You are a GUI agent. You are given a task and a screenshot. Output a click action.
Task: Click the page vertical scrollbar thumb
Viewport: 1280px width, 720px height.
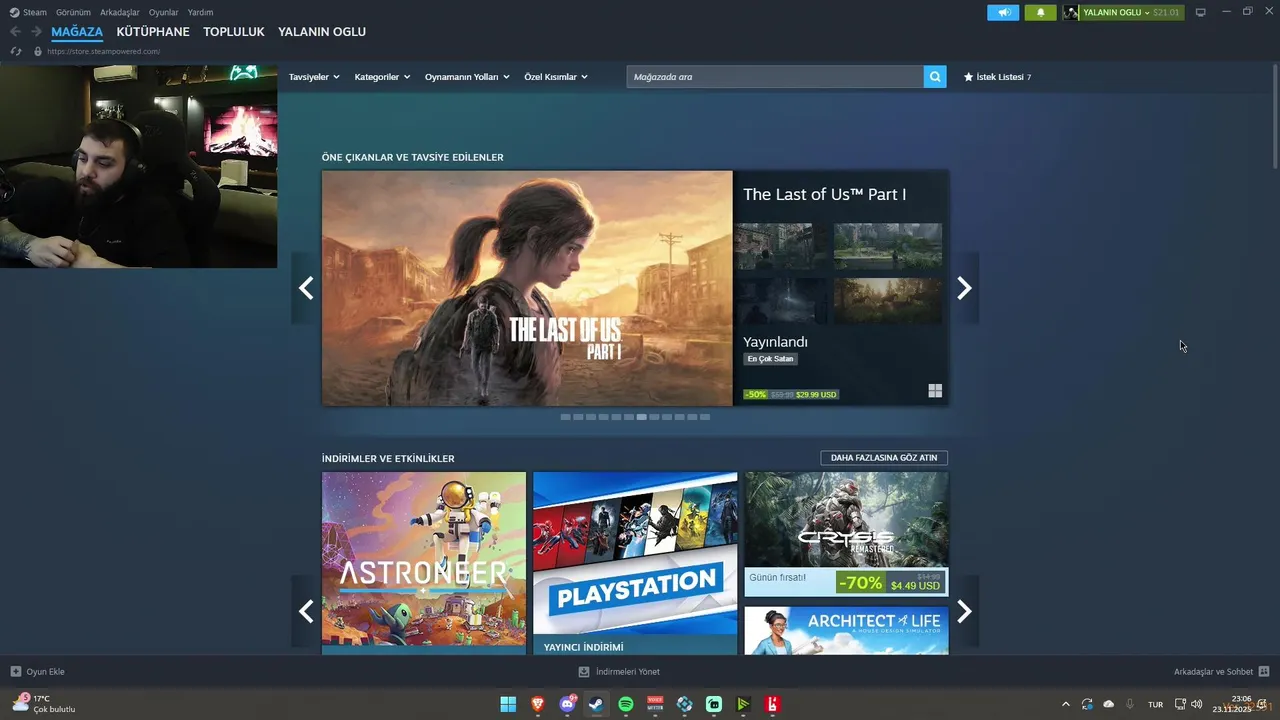pos(1275,118)
